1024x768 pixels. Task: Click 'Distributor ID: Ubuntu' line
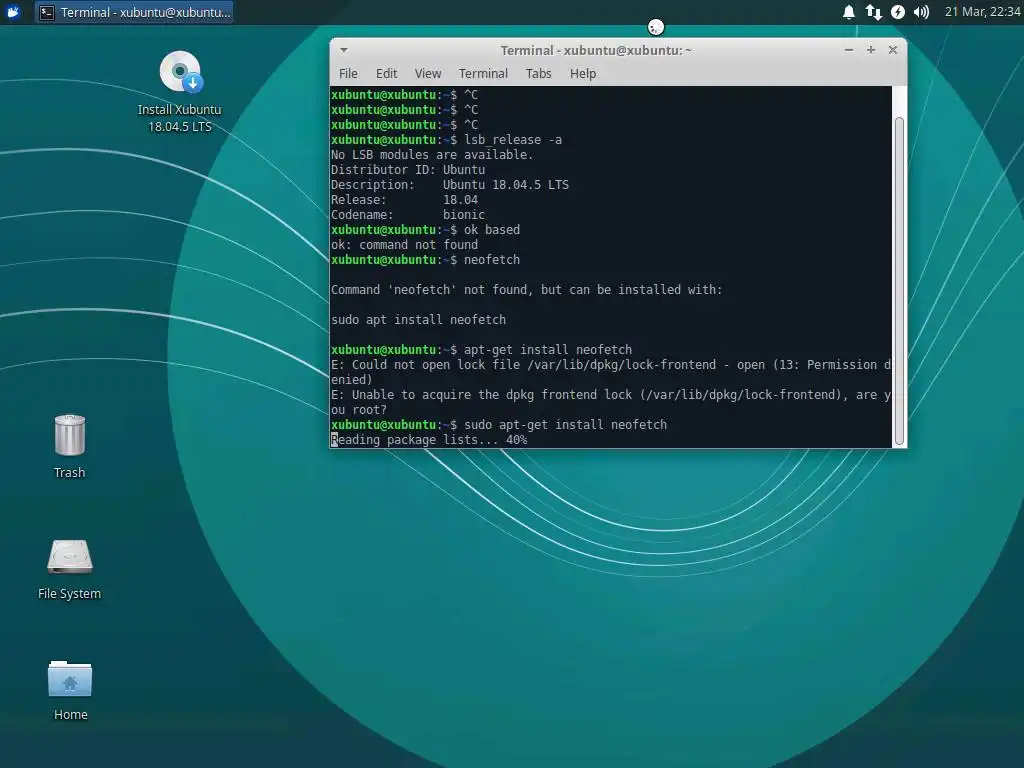point(408,170)
